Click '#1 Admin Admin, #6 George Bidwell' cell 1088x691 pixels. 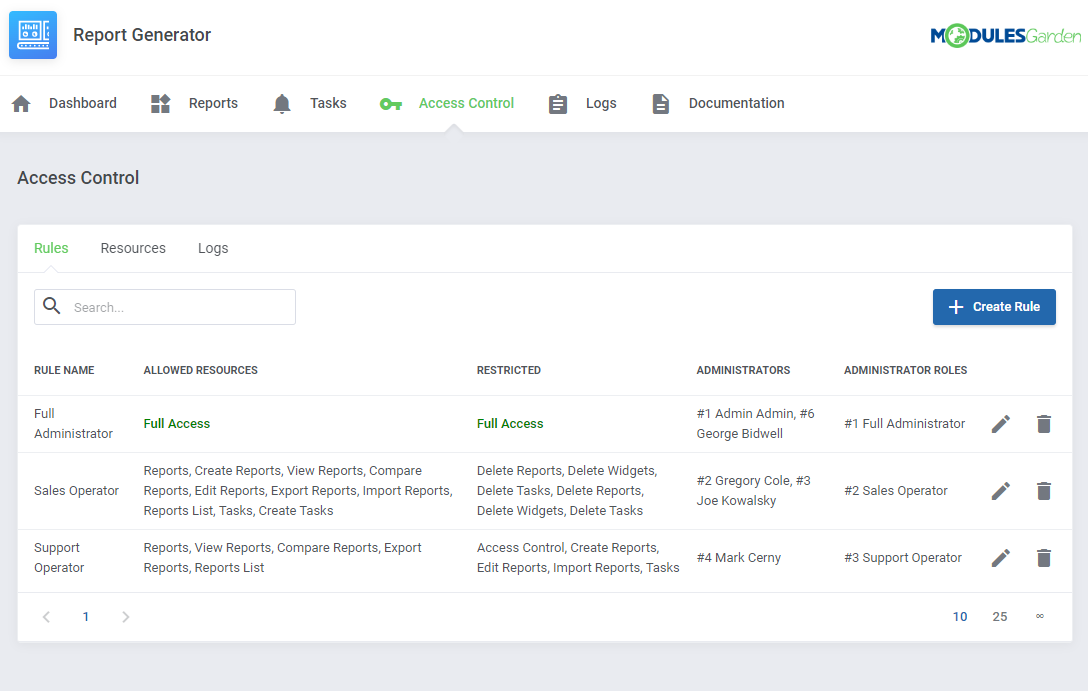point(756,424)
